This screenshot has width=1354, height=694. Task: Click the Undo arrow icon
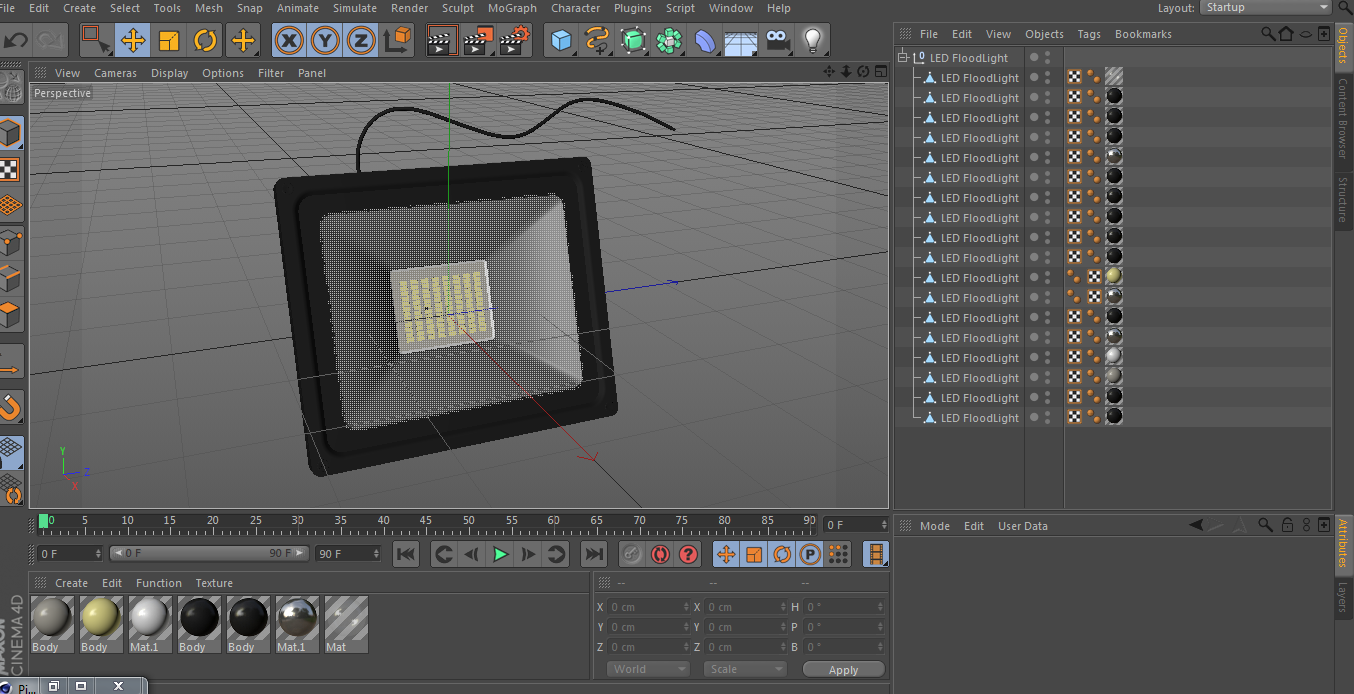tap(17, 41)
